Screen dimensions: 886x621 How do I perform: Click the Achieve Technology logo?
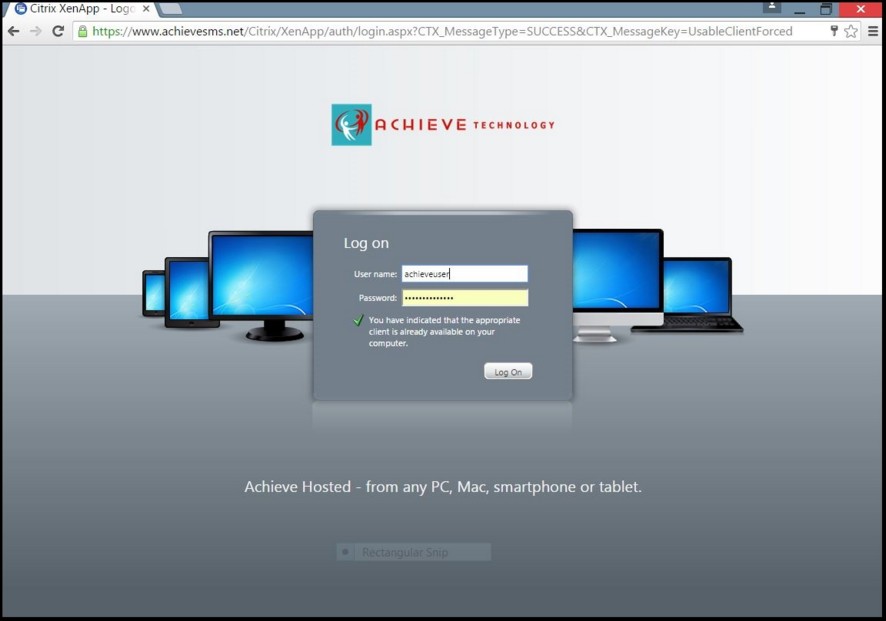pyautogui.click(x=443, y=125)
